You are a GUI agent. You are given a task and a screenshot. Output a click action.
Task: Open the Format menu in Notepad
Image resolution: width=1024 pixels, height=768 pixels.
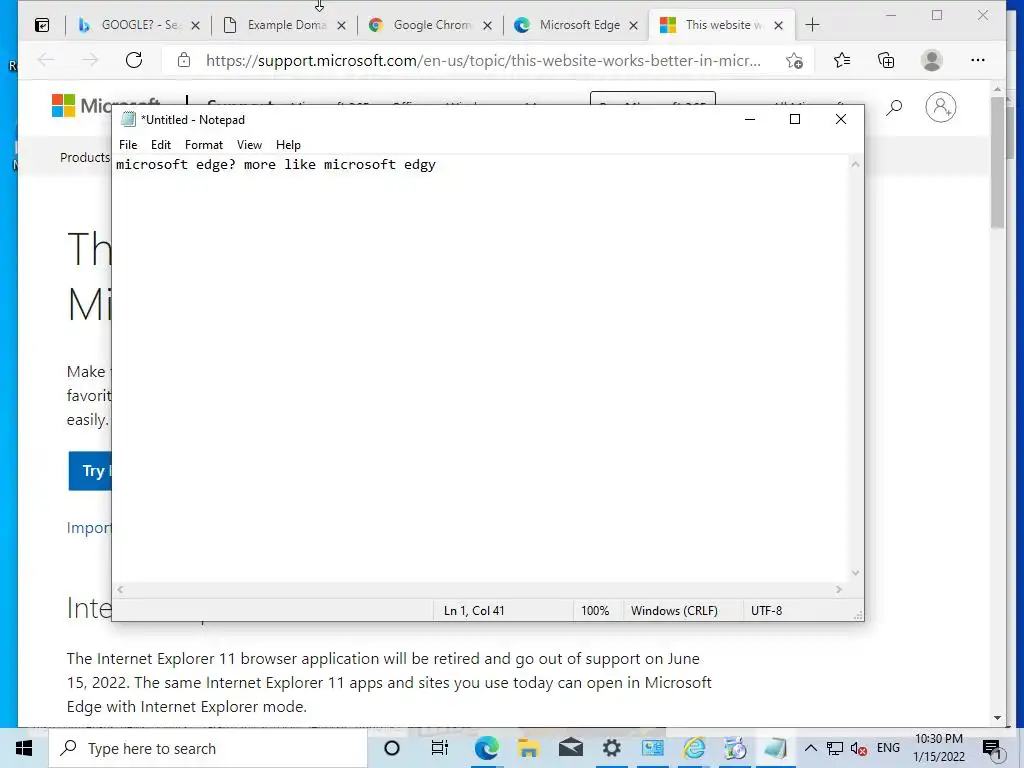click(204, 145)
